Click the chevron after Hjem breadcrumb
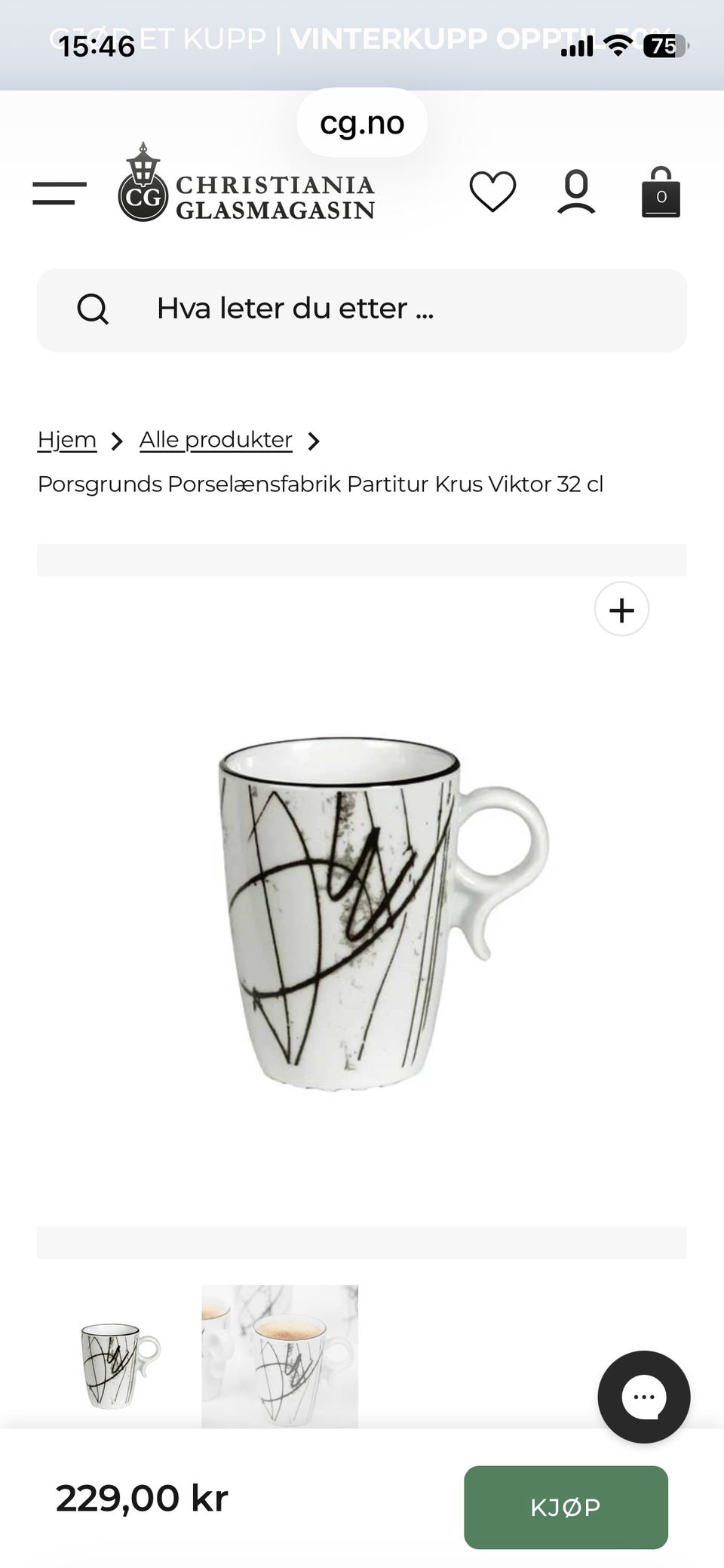The image size is (724, 1568). pyautogui.click(x=117, y=441)
